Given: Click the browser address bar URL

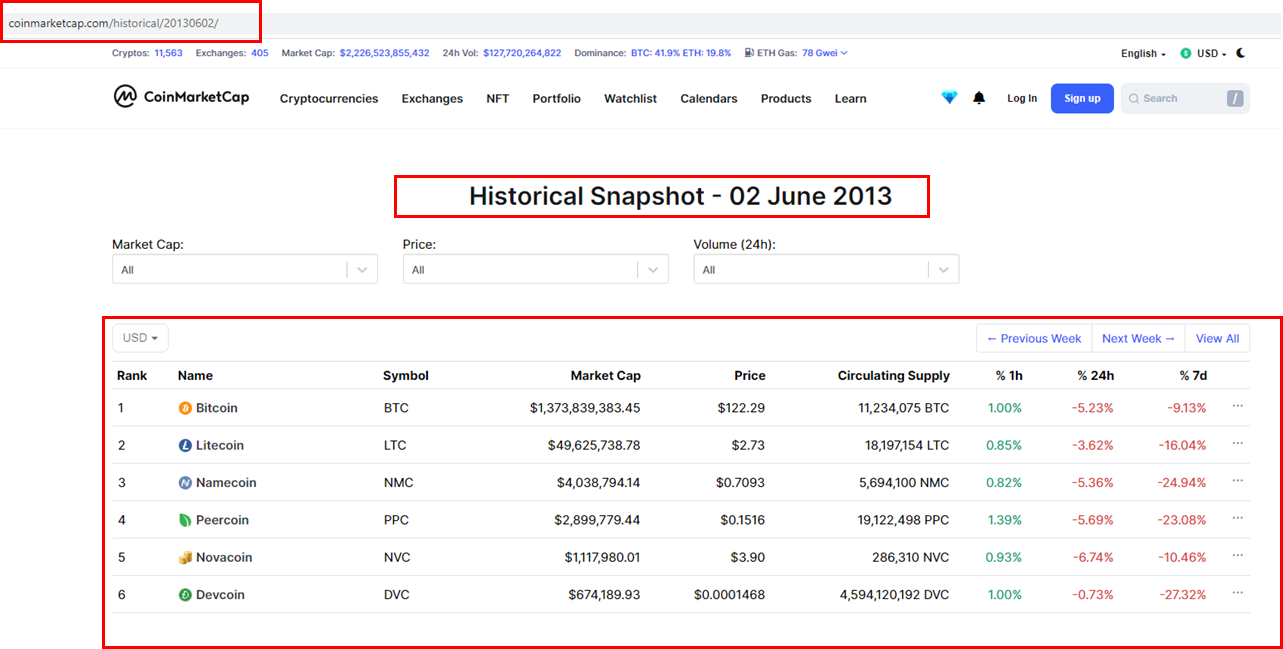Looking at the screenshot, I should click(113, 22).
